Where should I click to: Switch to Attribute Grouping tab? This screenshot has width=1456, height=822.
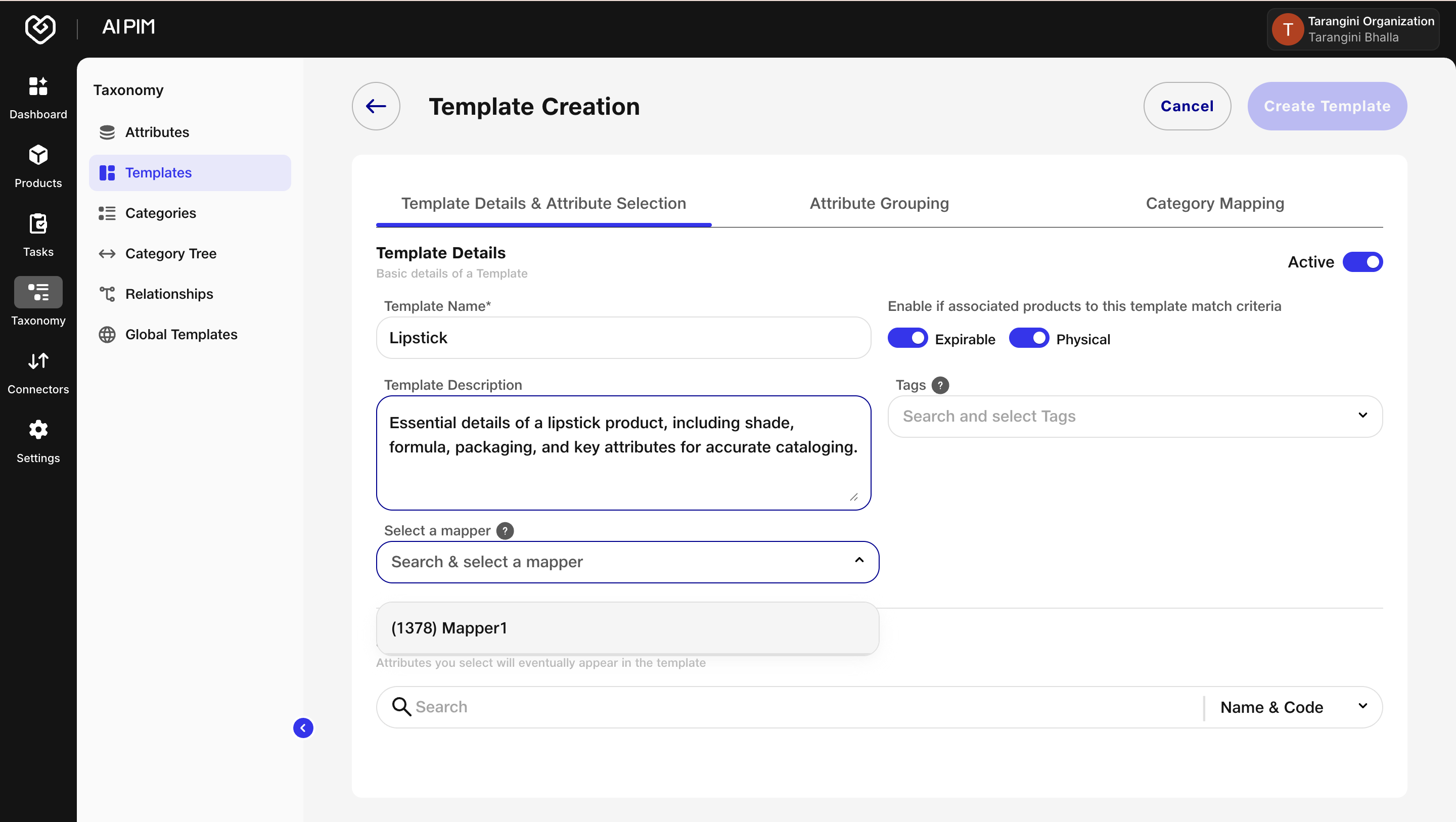click(879, 204)
